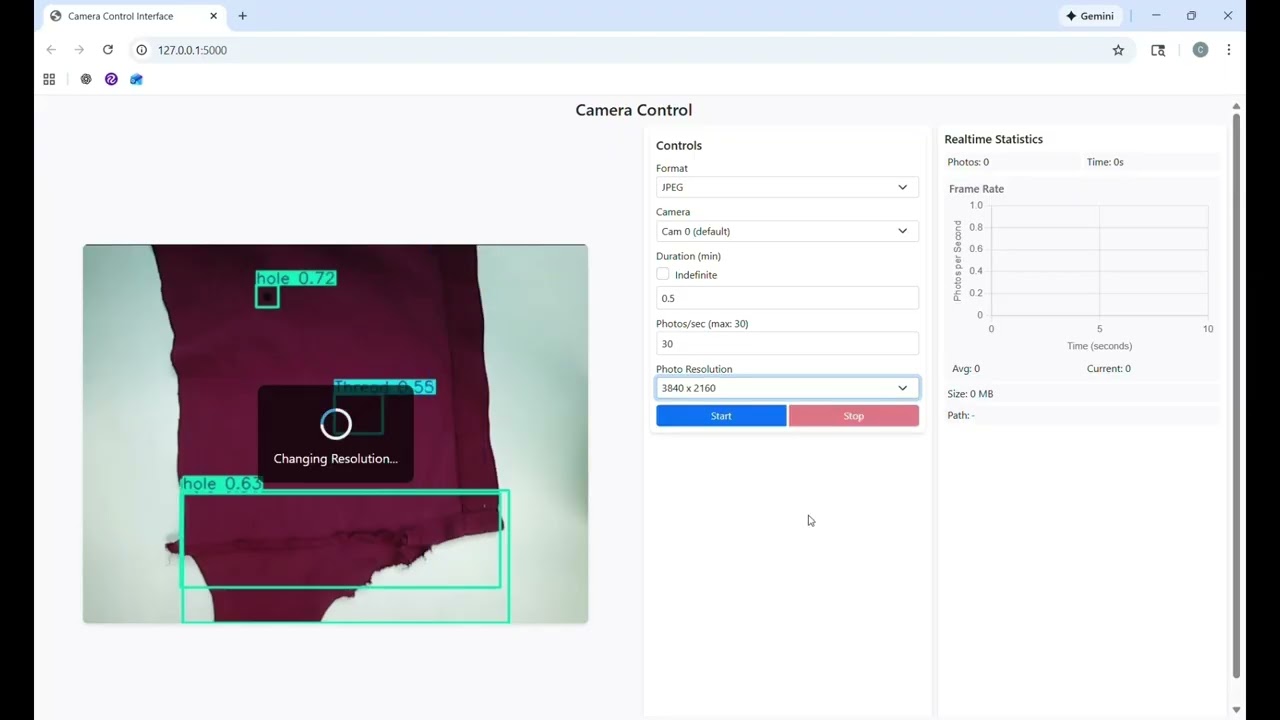Click the 'Path: -' text
The image size is (1280, 720).
[x=961, y=415]
